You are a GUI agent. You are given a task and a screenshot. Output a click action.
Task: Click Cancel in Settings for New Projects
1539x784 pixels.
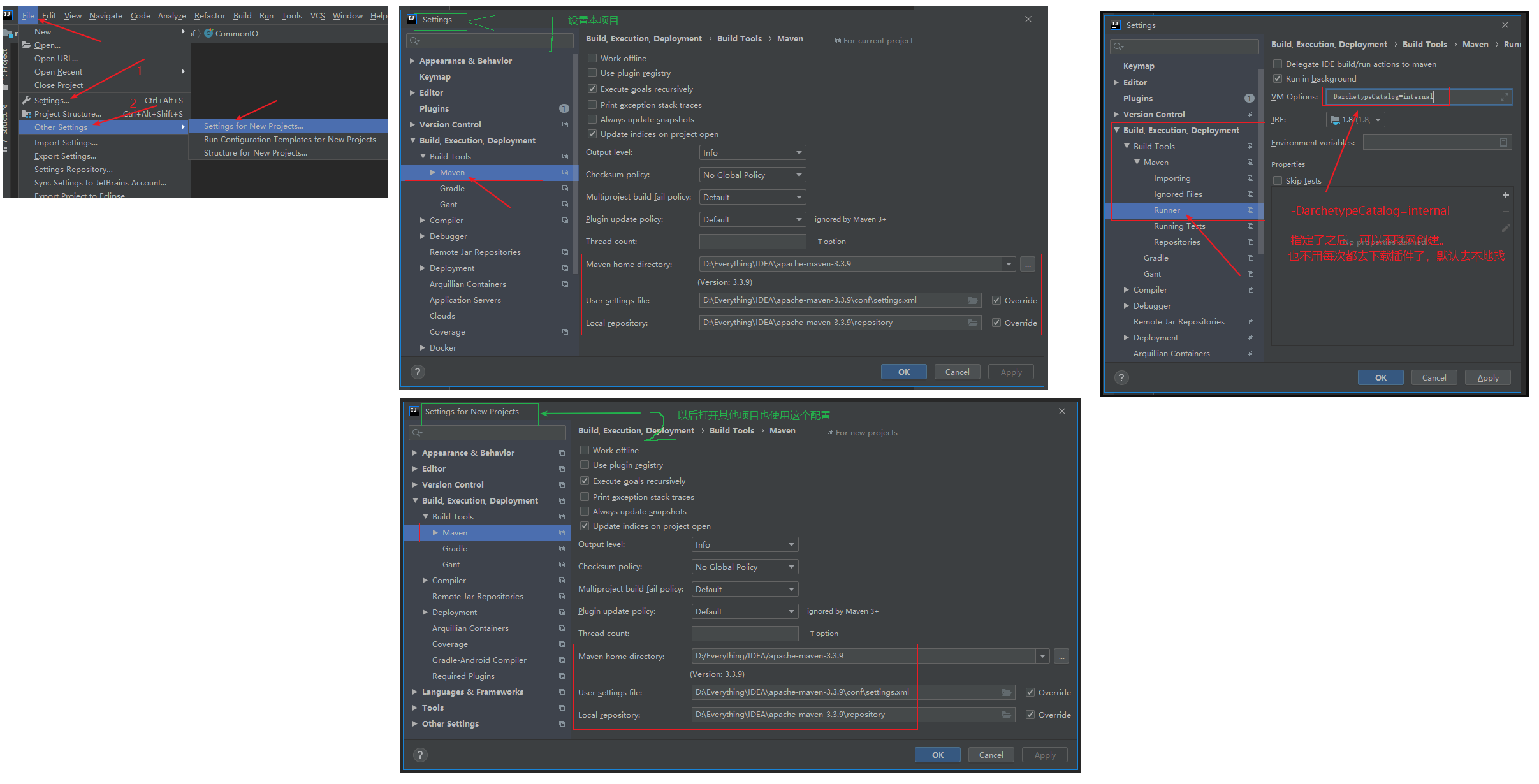tap(991, 755)
